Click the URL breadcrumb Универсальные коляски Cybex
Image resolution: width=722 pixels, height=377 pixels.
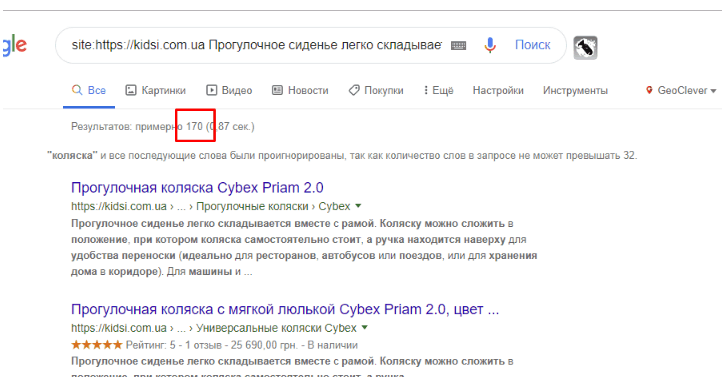pos(276,328)
